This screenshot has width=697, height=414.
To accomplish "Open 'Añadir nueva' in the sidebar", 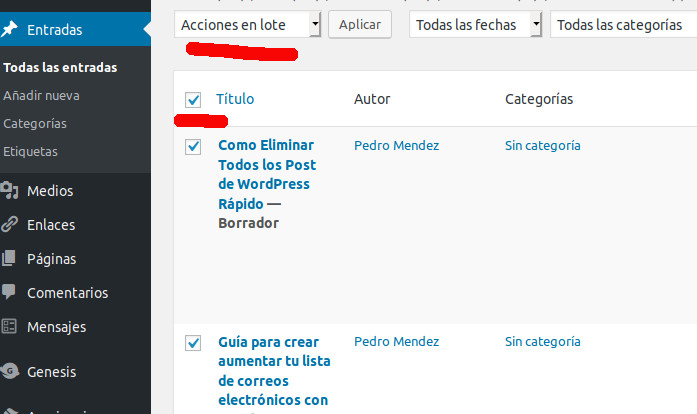I will tap(41, 96).
